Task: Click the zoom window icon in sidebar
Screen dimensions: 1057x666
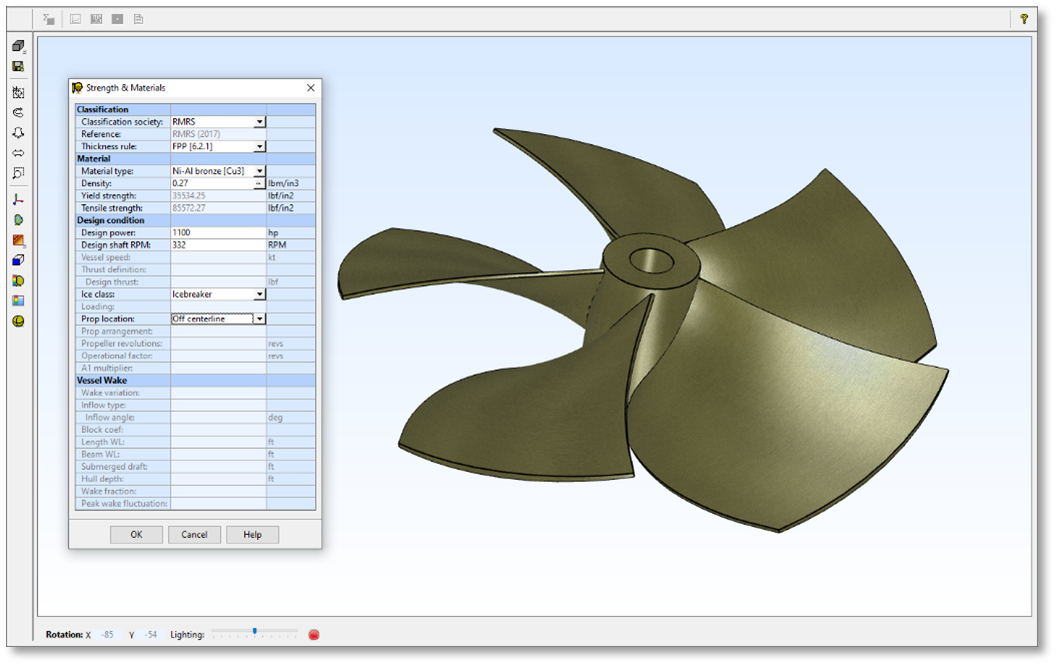Action: click(x=18, y=173)
